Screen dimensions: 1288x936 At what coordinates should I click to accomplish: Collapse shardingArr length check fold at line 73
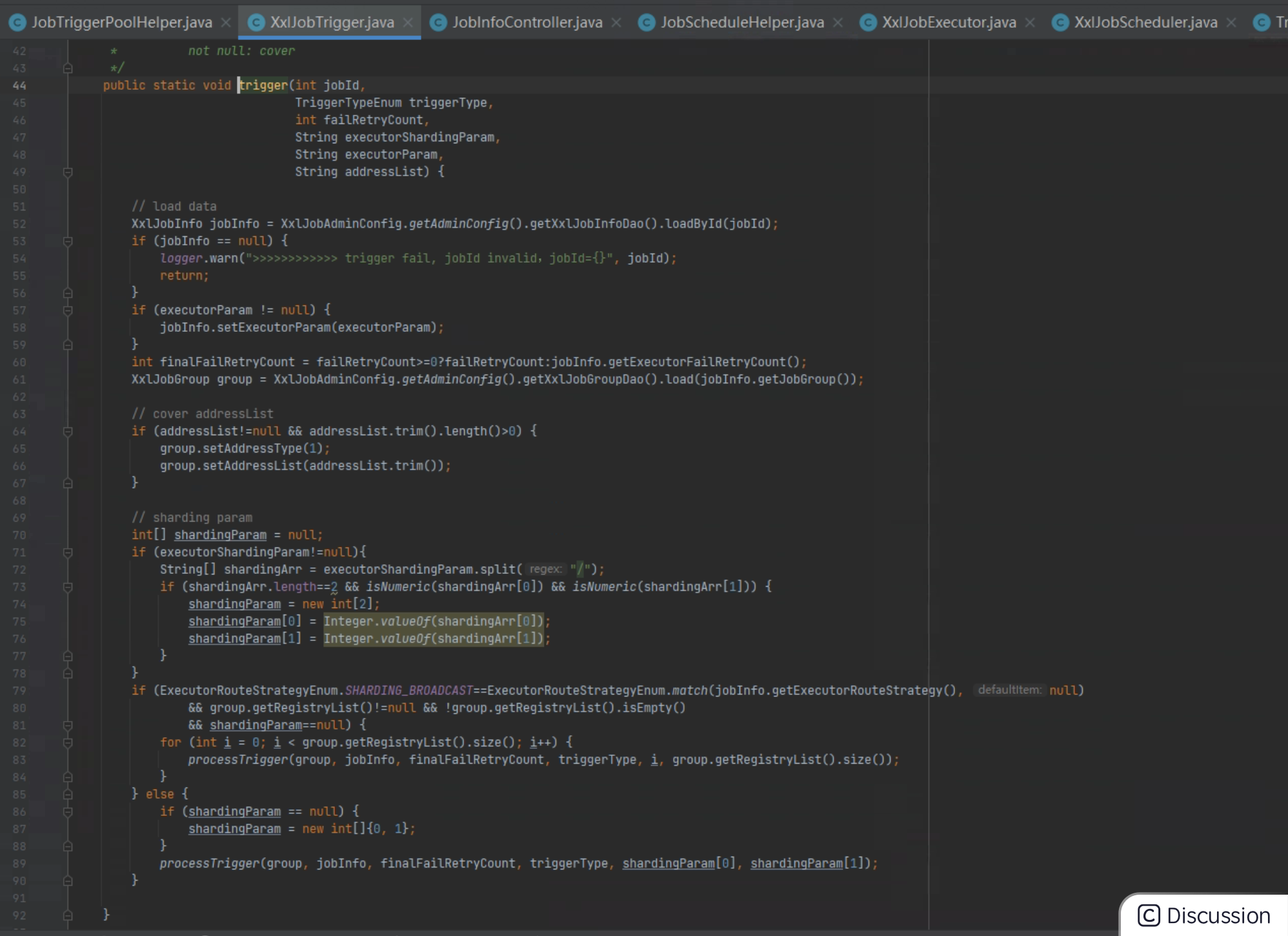[x=68, y=587]
